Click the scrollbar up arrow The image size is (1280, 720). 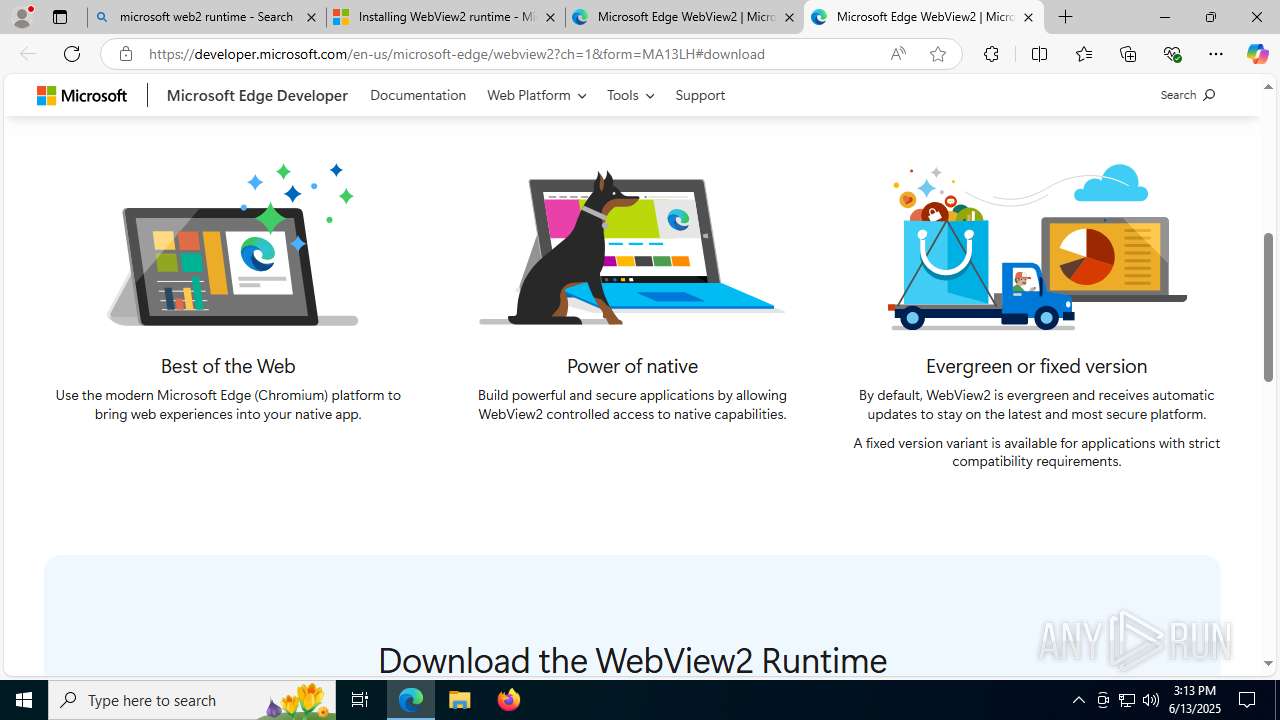[x=1268, y=86]
